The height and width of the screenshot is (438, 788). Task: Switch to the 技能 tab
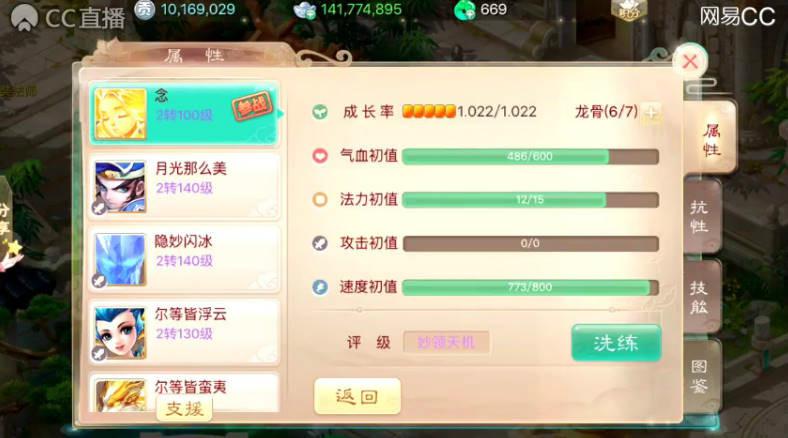click(x=700, y=297)
